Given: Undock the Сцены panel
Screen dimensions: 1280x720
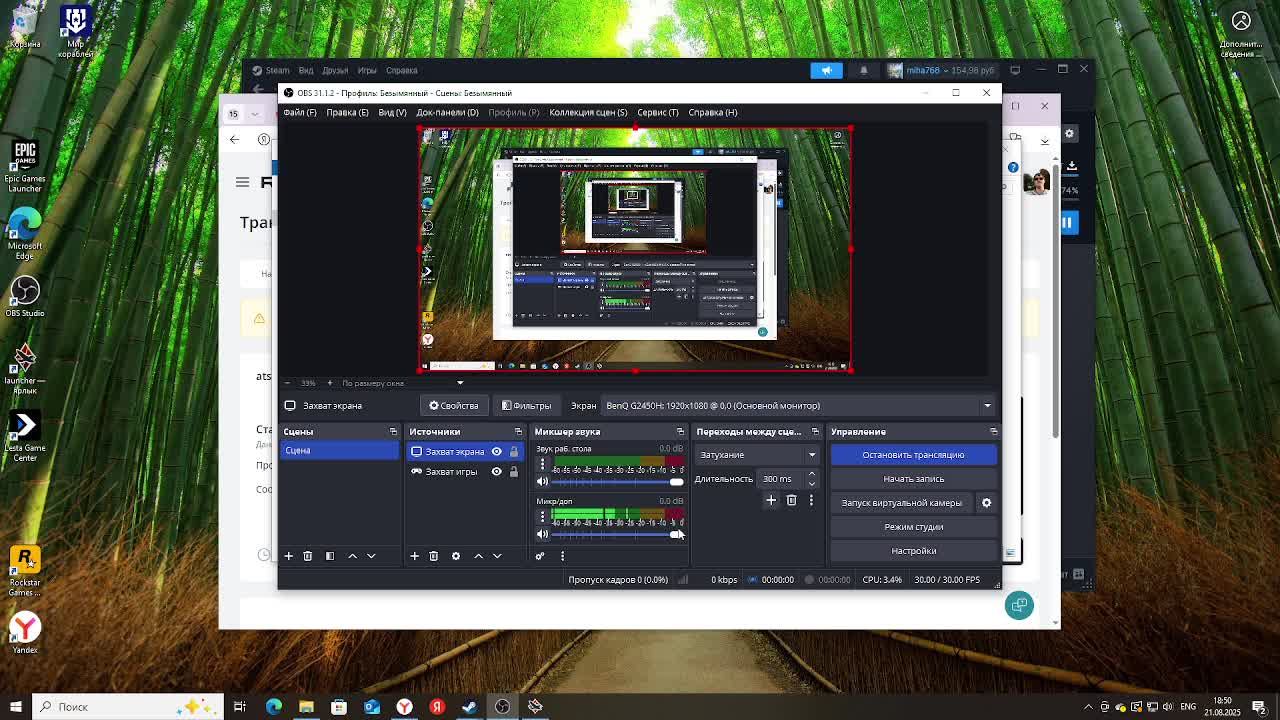Looking at the screenshot, I should 393,432.
